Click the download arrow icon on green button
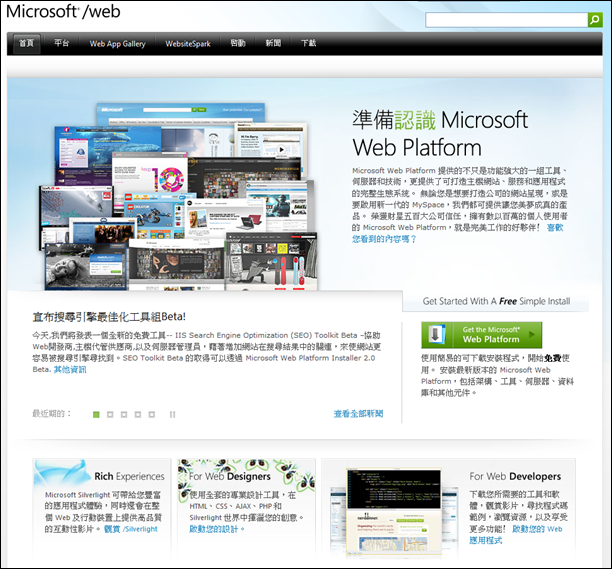The width and height of the screenshot is (612, 569). point(436,334)
